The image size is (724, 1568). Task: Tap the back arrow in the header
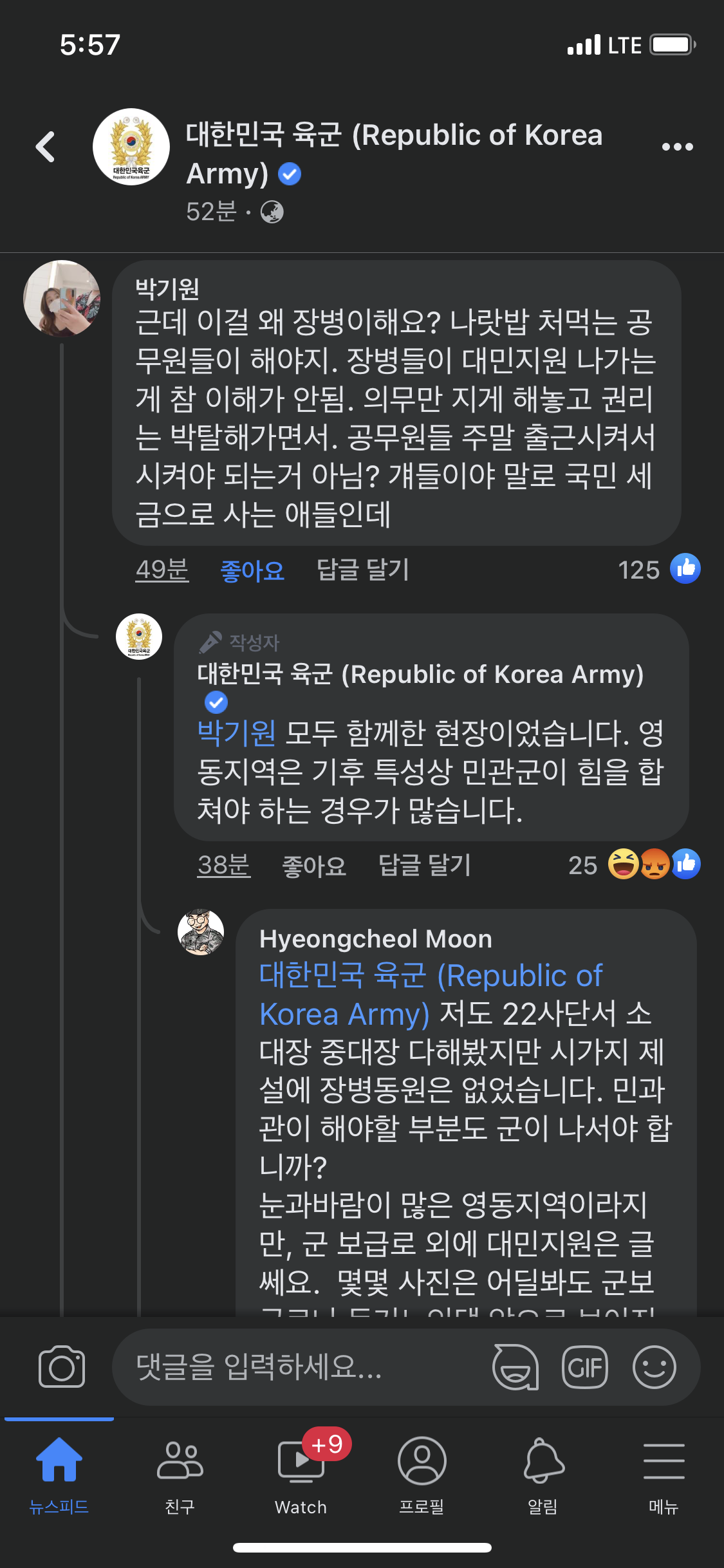coord(46,147)
